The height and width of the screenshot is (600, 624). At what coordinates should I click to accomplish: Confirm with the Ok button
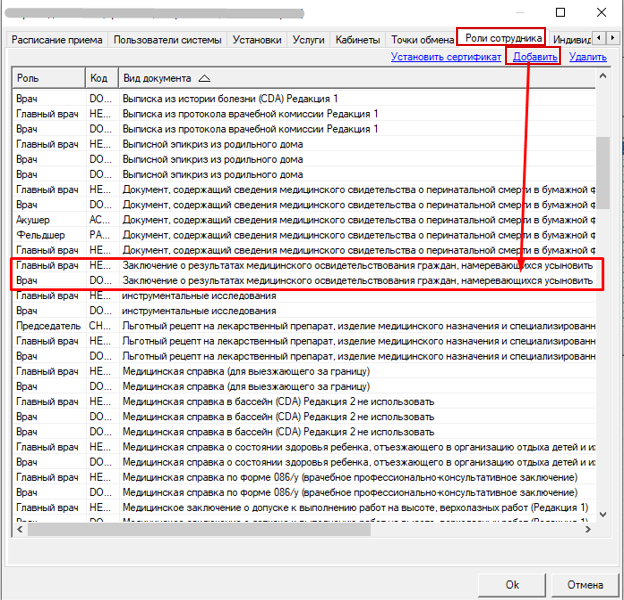[x=512, y=584]
